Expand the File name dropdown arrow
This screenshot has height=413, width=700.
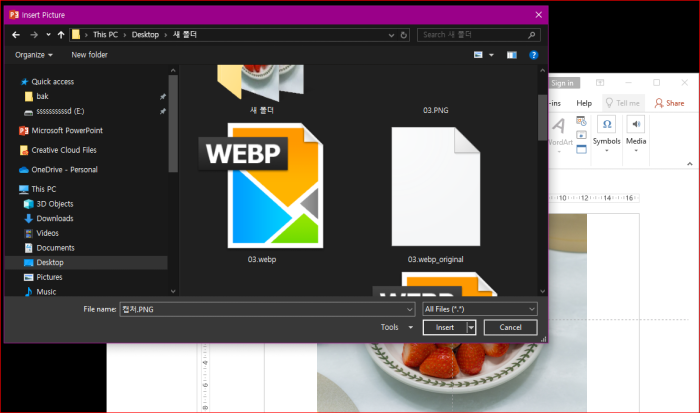tap(409, 309)
